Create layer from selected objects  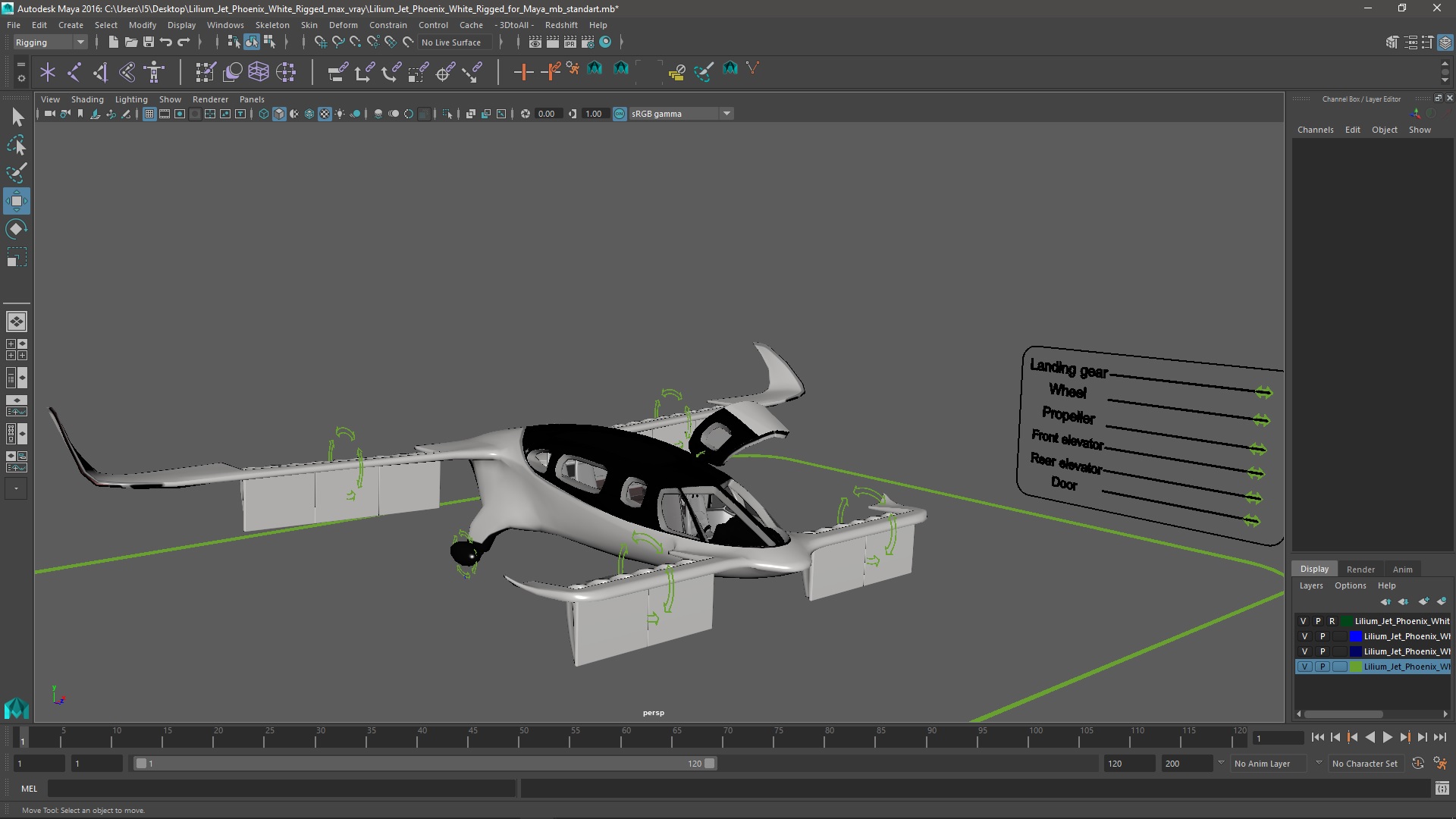(1442, 601)
